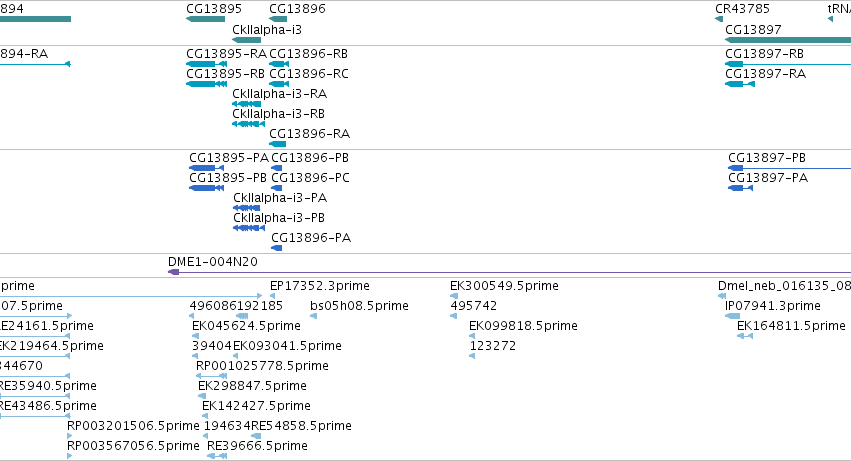The height and width of the screenshot is (461, 851).
Task: Click the CkIIalpha-i3-RA transcript glyph
Action: [x=246, y=104]
